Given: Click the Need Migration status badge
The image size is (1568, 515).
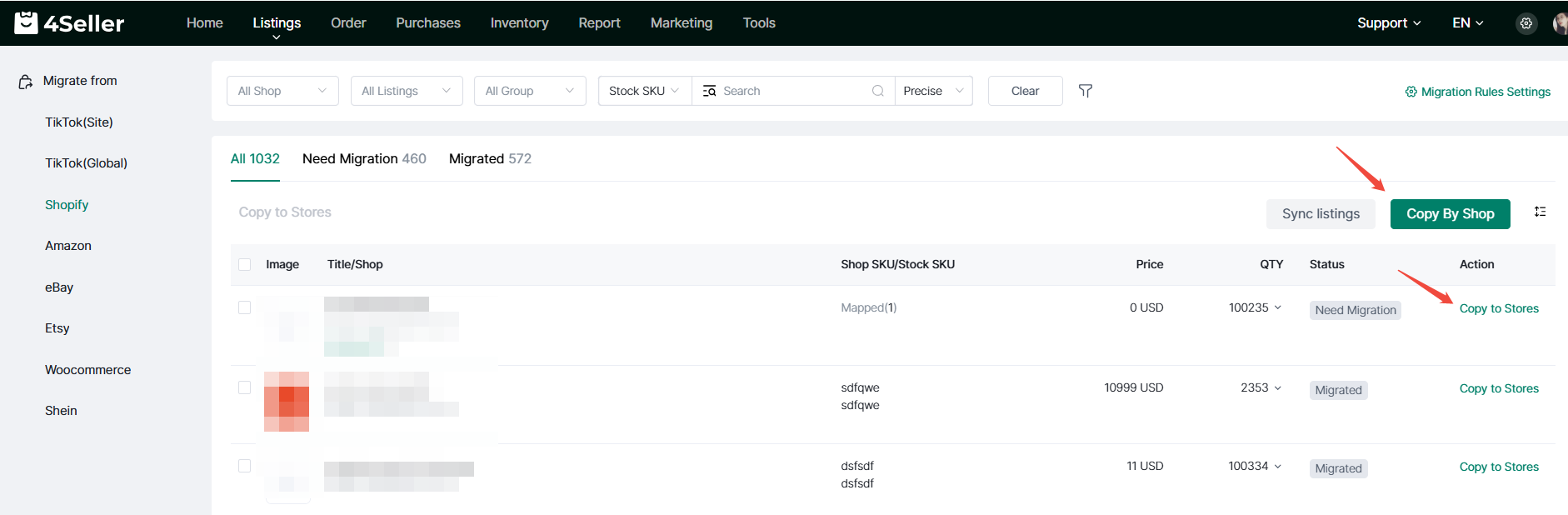Looking at the screenshot, I should coord(1356,310).
